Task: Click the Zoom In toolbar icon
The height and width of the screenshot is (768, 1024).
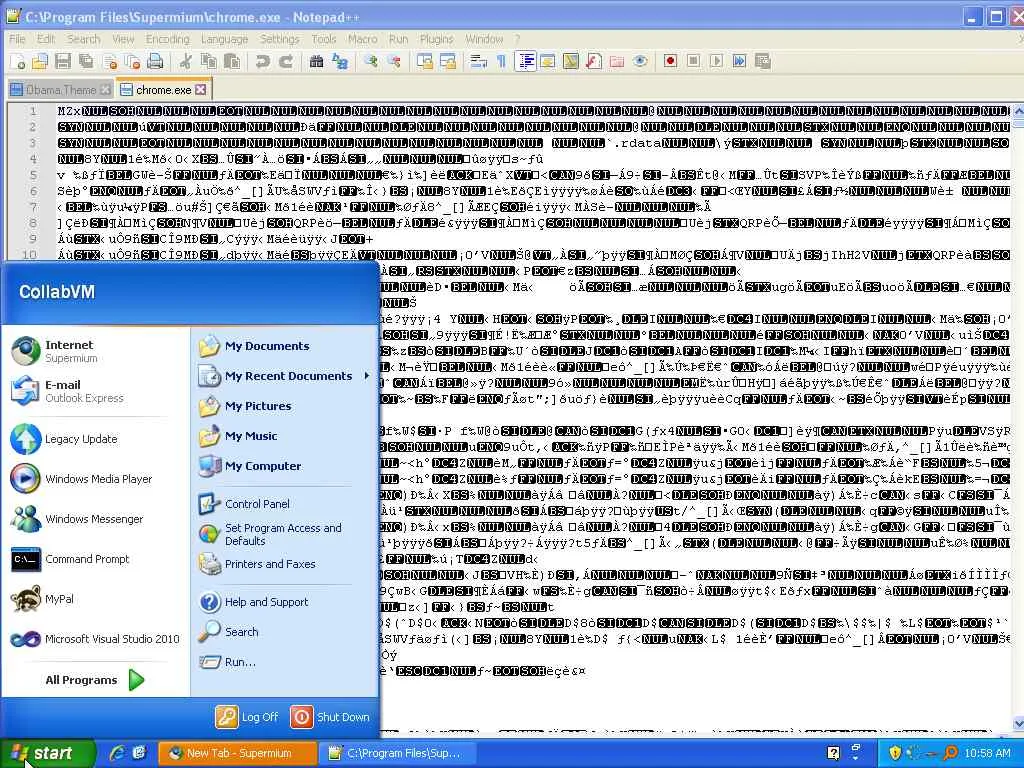Action: [x=371, y=61]
